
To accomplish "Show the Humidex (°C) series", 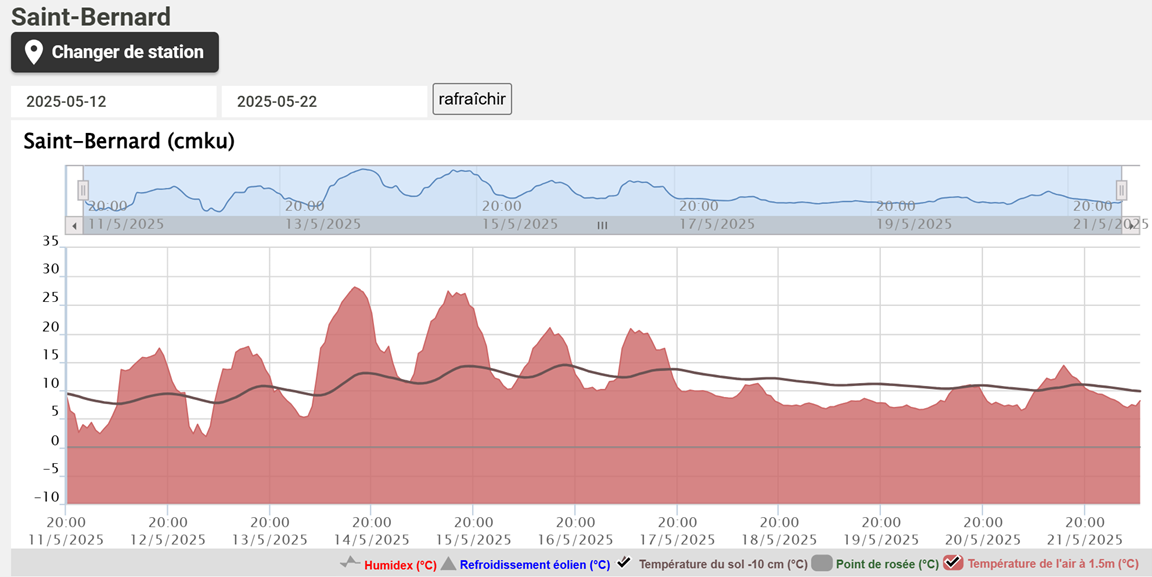I will click(x=400, y=564).
